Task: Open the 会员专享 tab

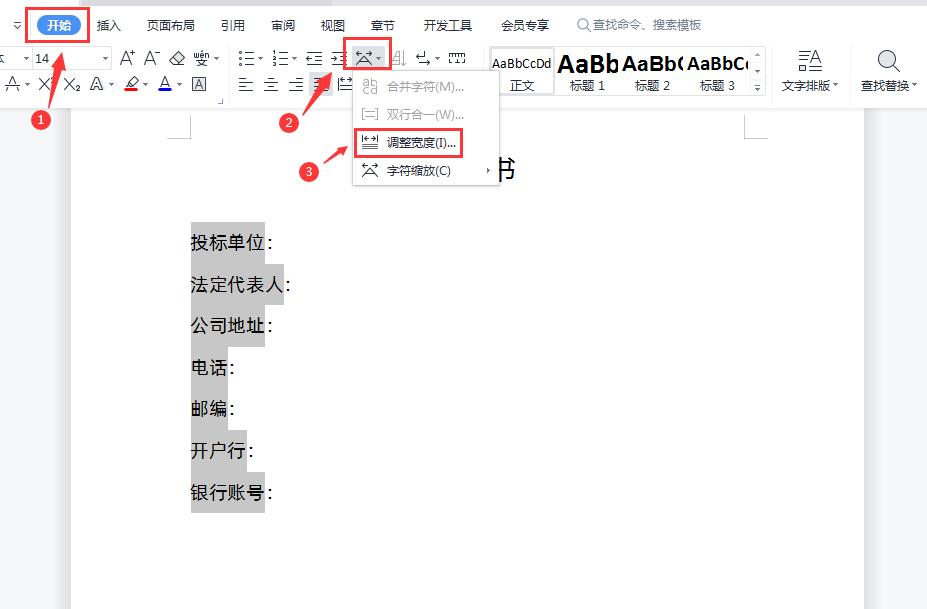Action: pos(525,25)
